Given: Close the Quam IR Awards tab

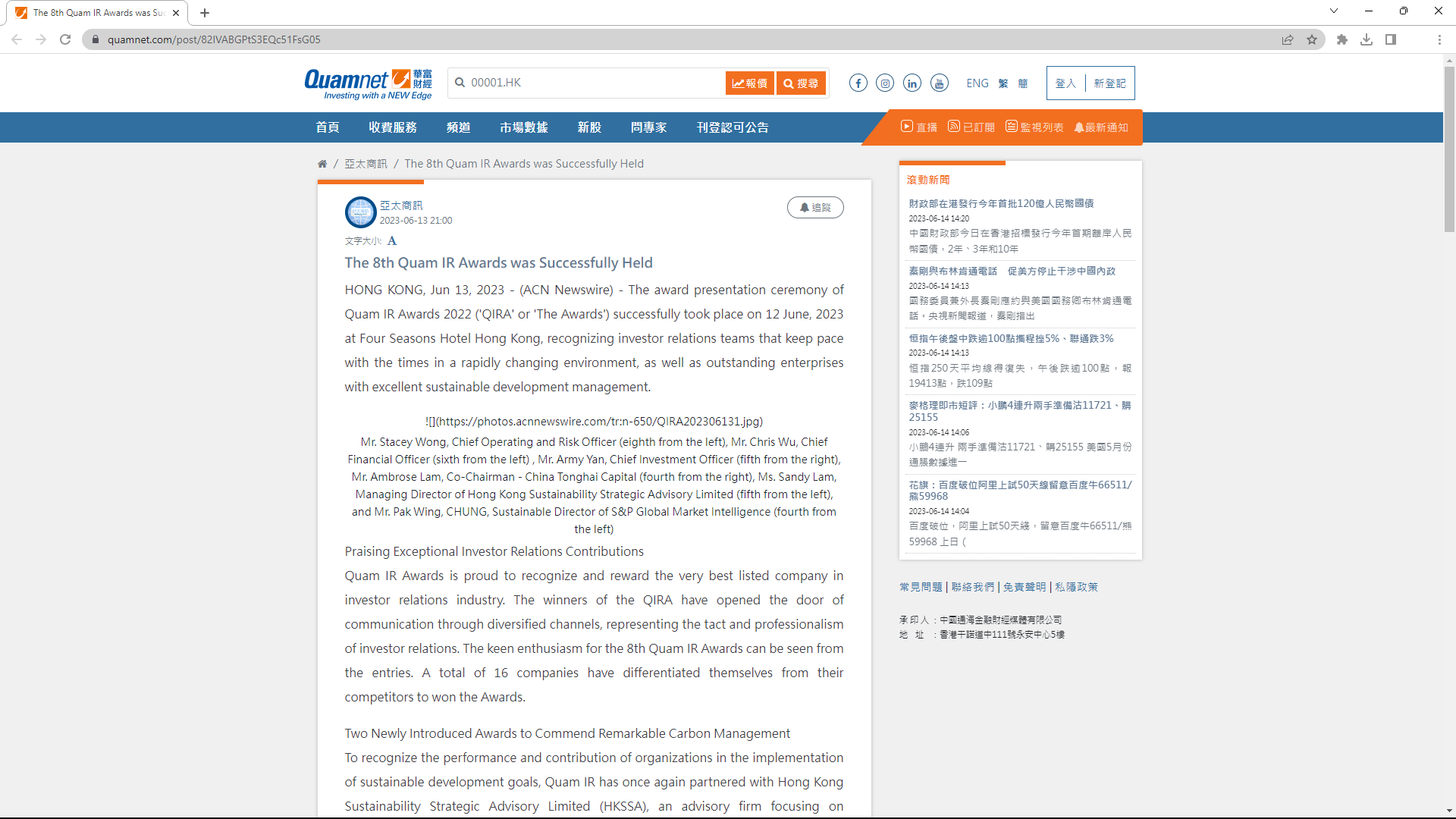Looking at the screenshot, I should tap(176, 13).
